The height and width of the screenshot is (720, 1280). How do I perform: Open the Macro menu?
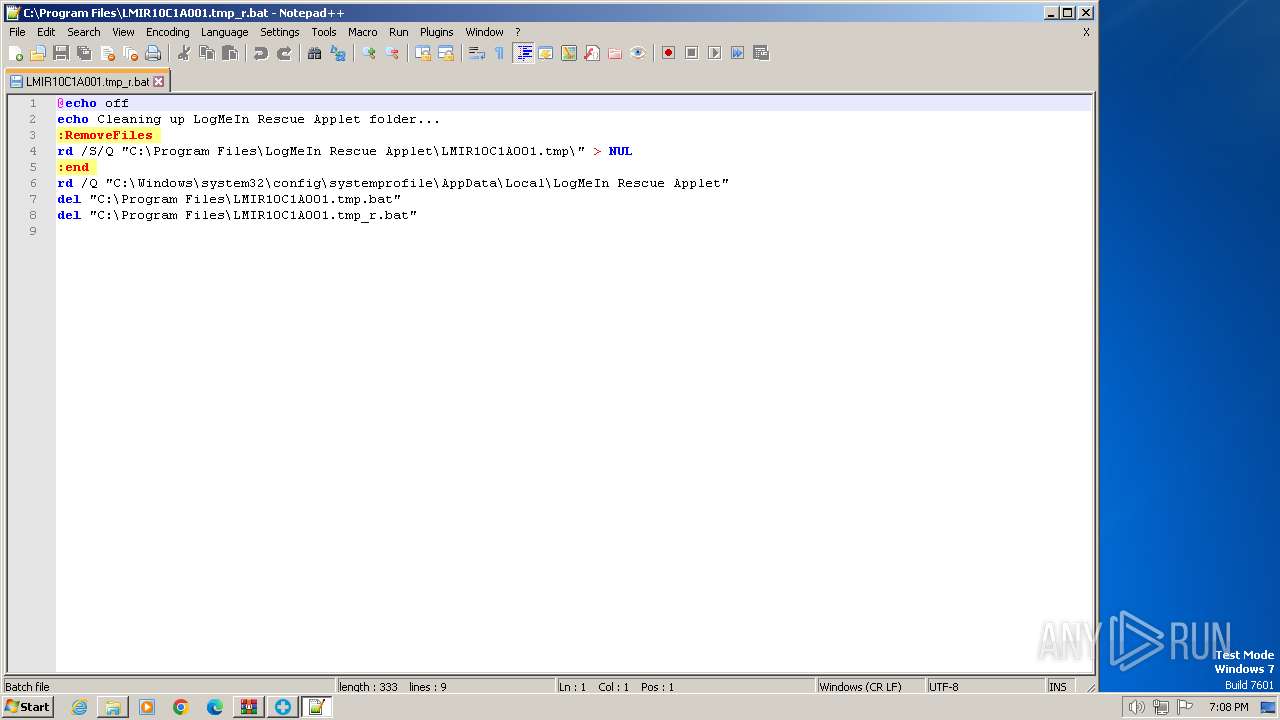point(362,32)
